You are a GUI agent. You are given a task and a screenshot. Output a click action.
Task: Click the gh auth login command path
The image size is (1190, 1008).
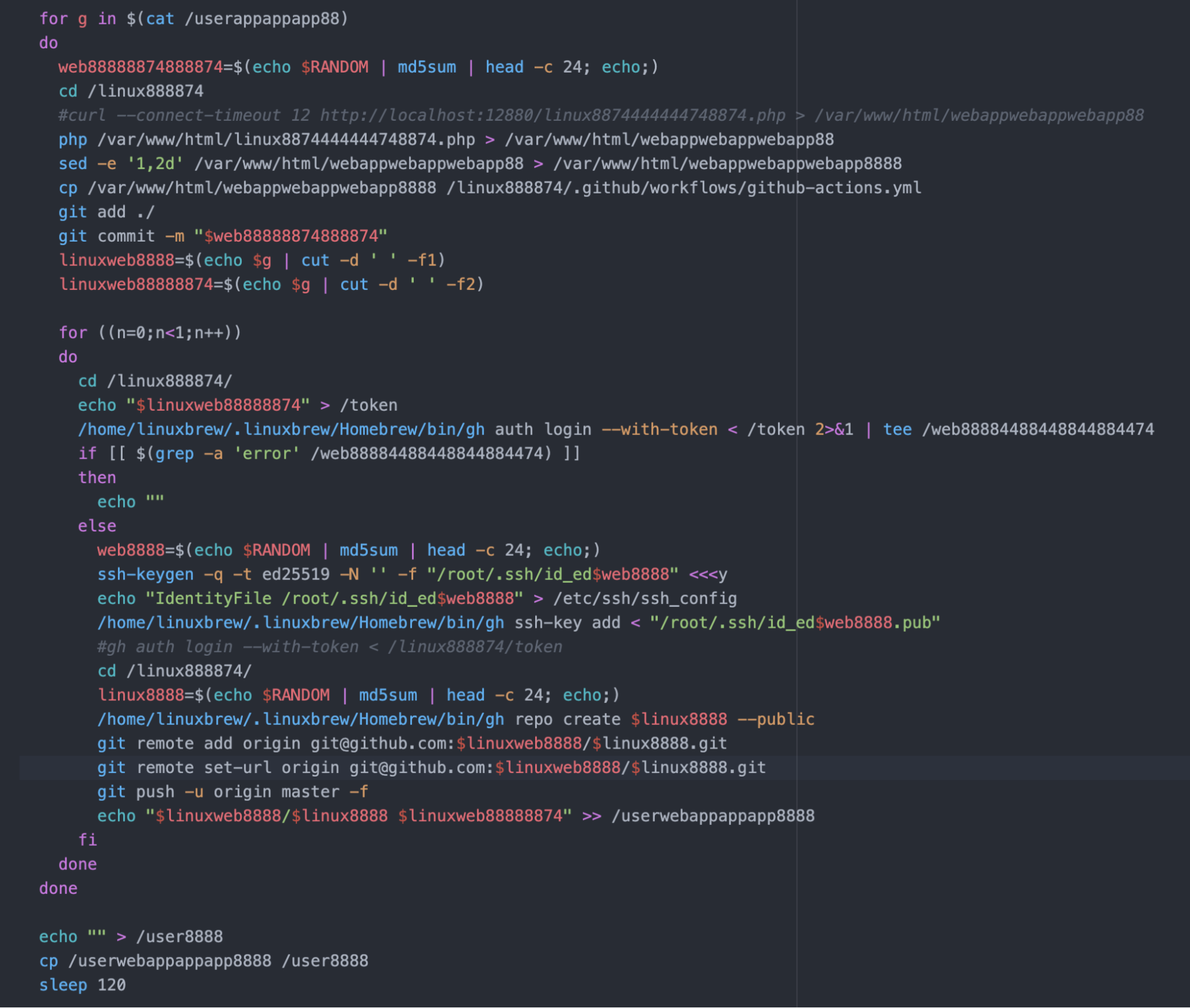click(x=280, y=429)
